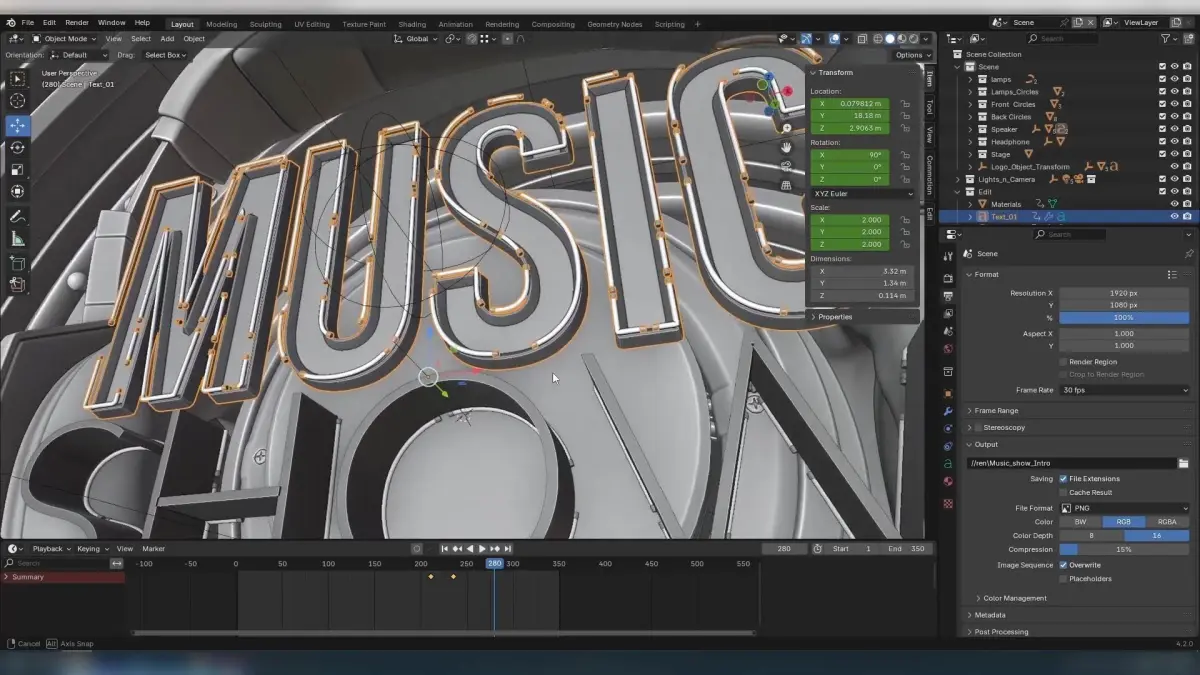The image size is (1200, 675).
Task: Open the viewport Add menu
Action: (167, 39)
